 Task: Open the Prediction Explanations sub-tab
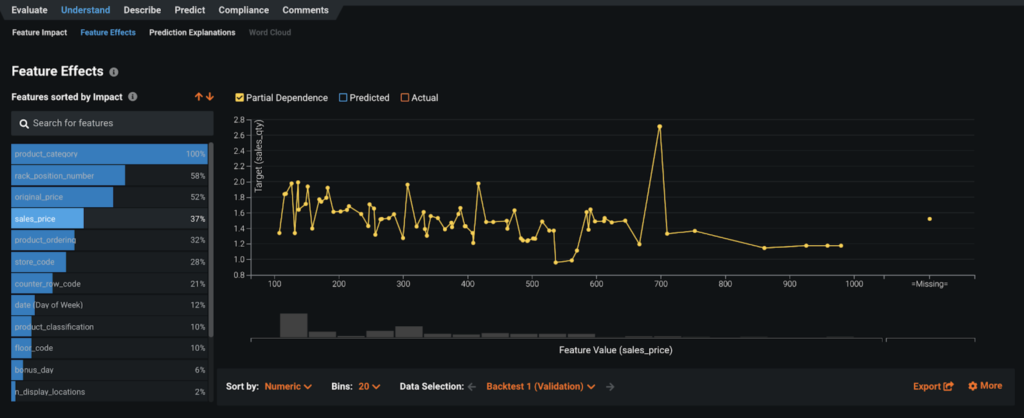192,32
